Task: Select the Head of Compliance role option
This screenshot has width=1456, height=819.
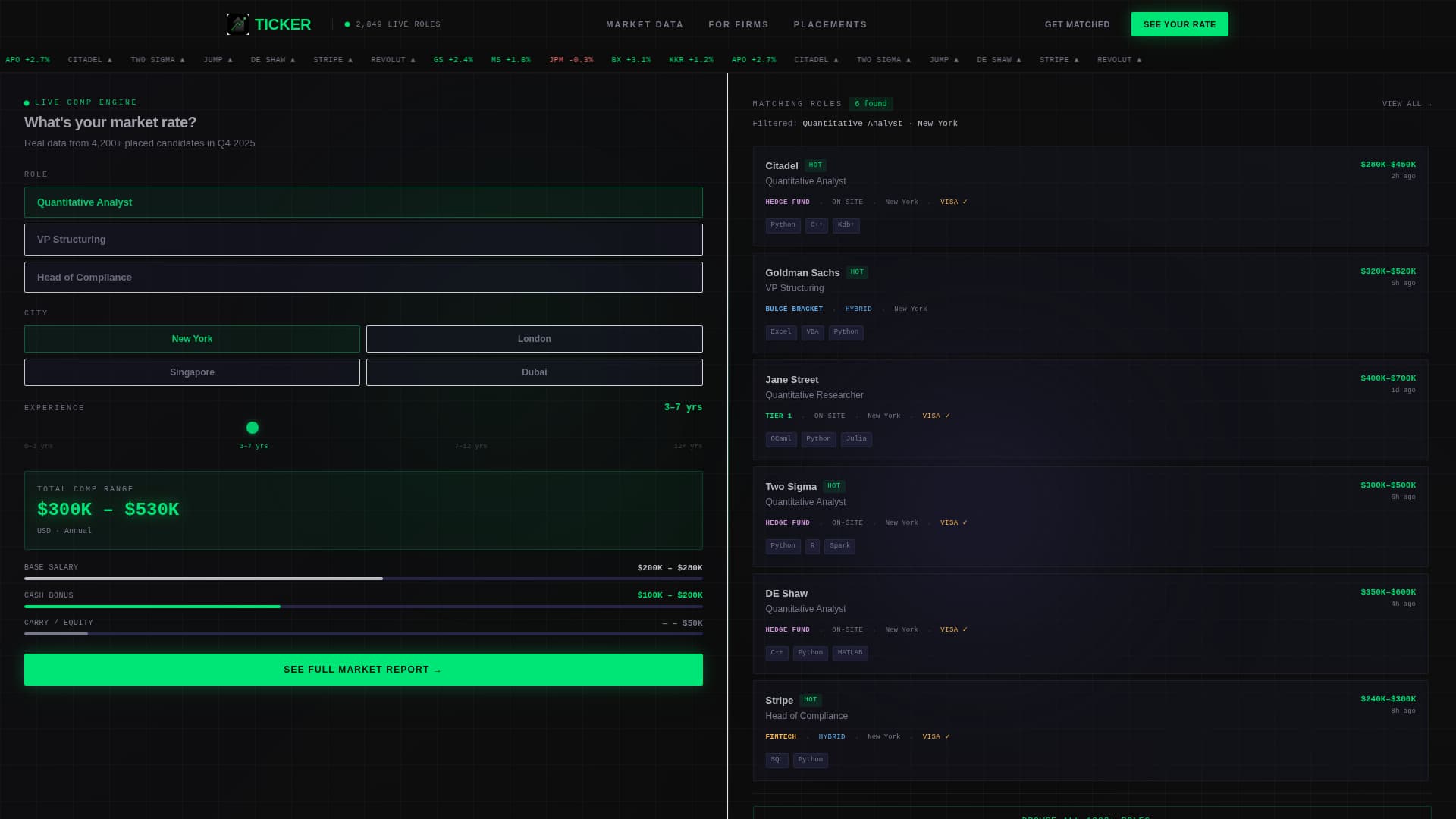Action: tap(363, 278)
